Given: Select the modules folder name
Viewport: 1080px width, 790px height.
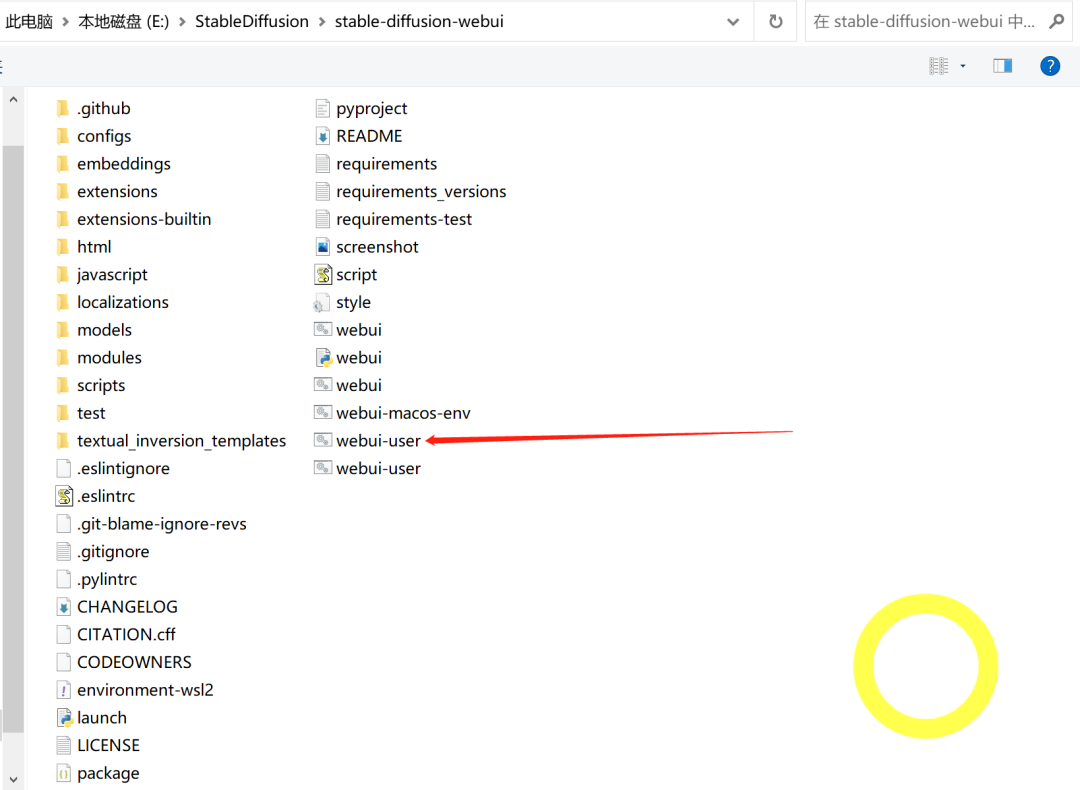Looking at the screenshot, I should click(x=109, y=357).
